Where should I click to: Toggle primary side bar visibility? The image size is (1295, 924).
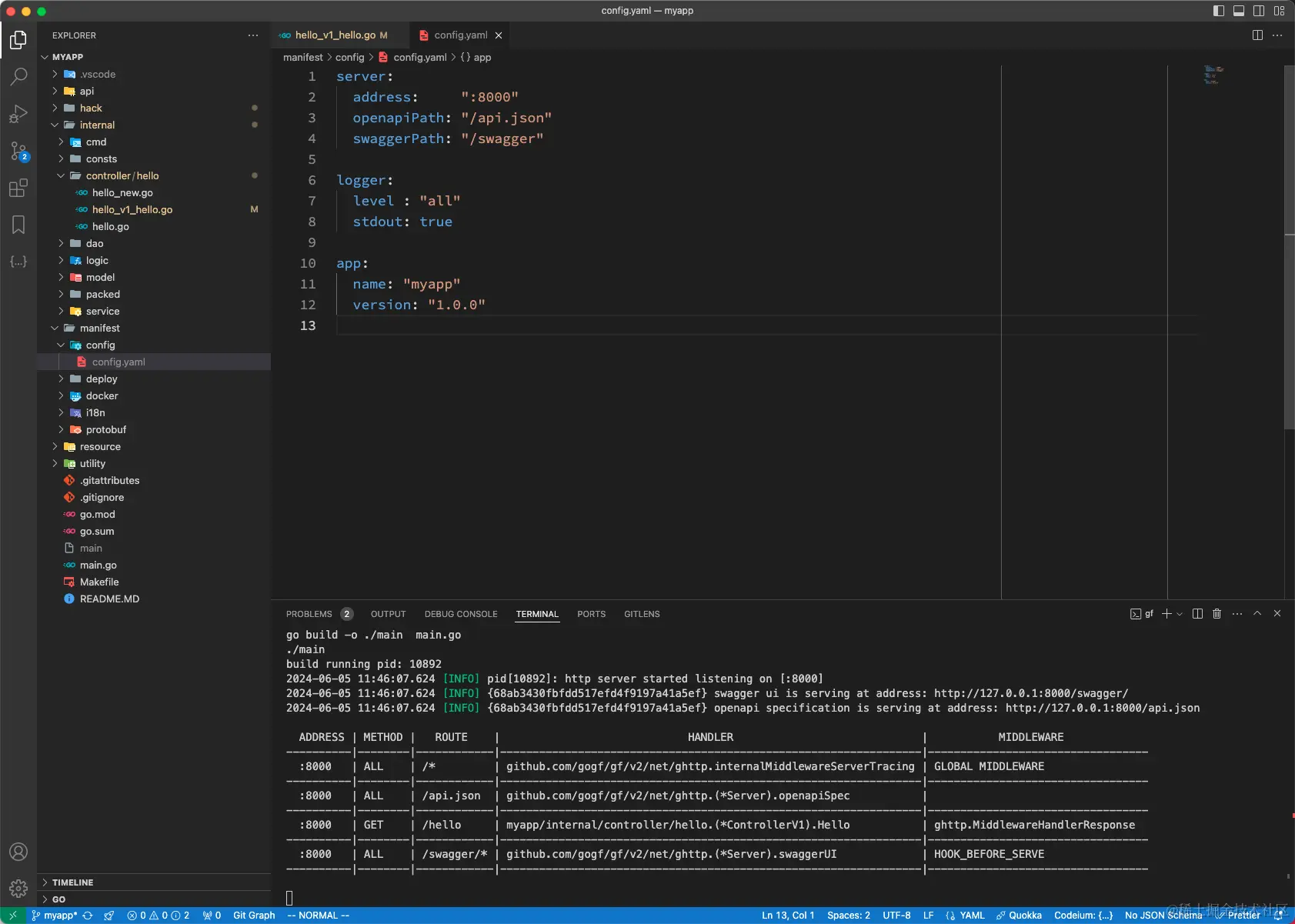pos(1219,11)
